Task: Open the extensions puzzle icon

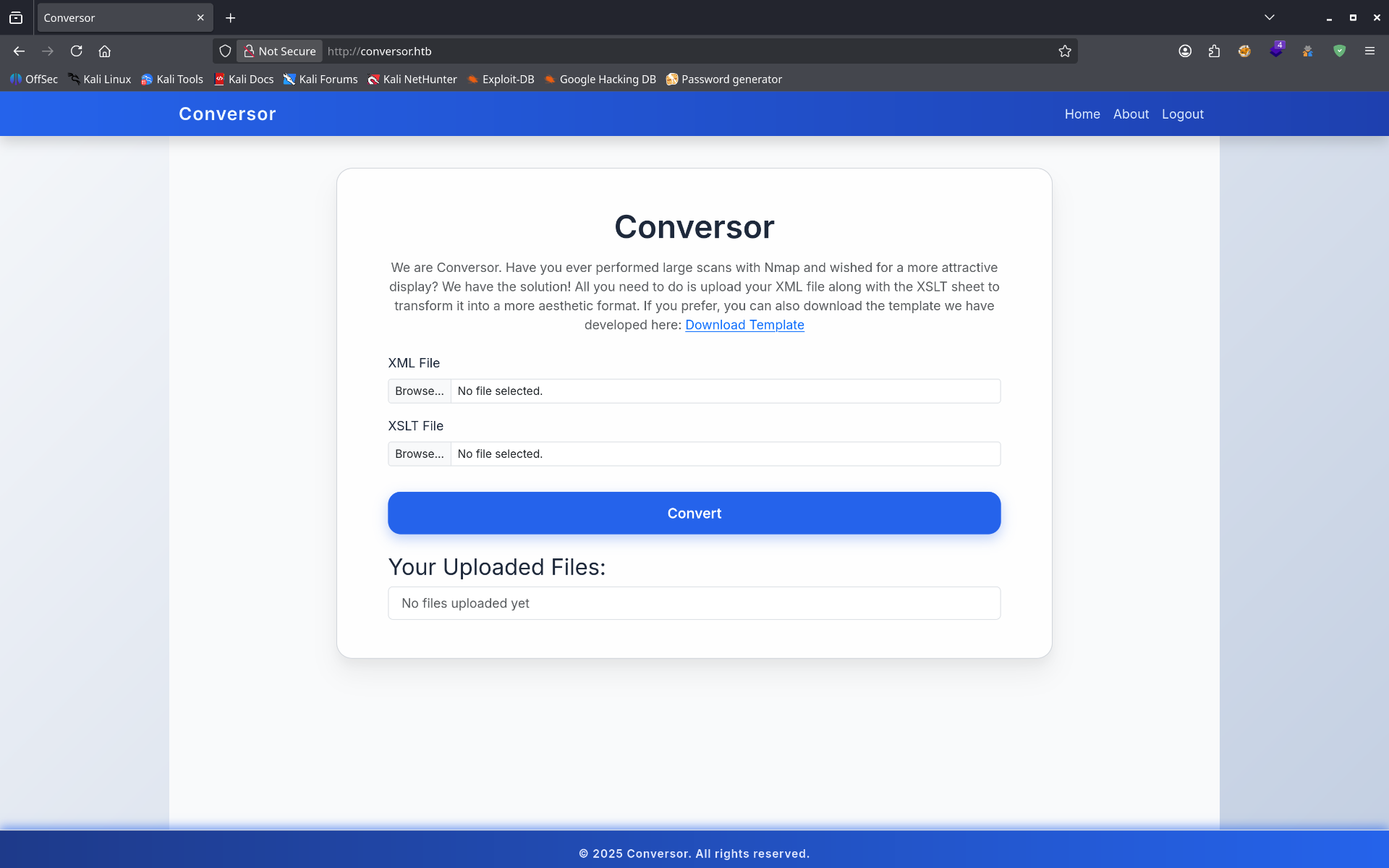Action: pos(1214,51)
